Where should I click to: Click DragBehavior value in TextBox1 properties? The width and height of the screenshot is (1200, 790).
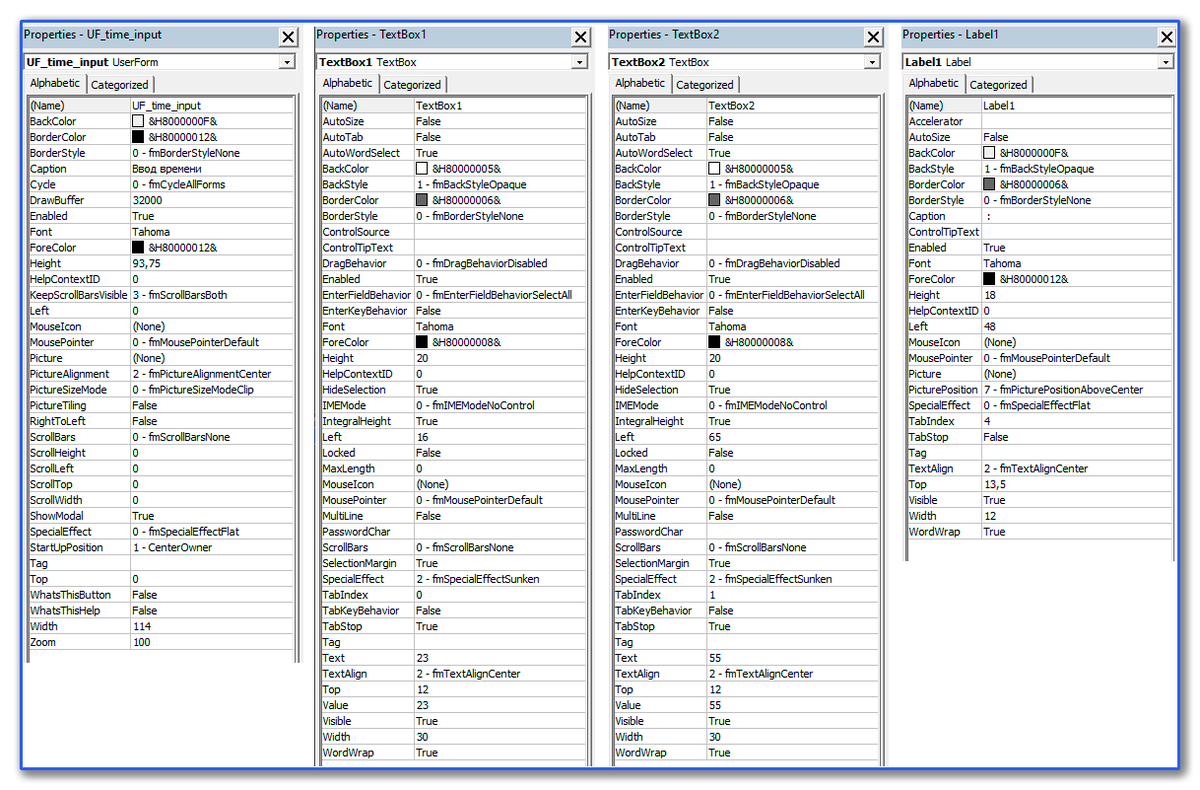(501, 263)
